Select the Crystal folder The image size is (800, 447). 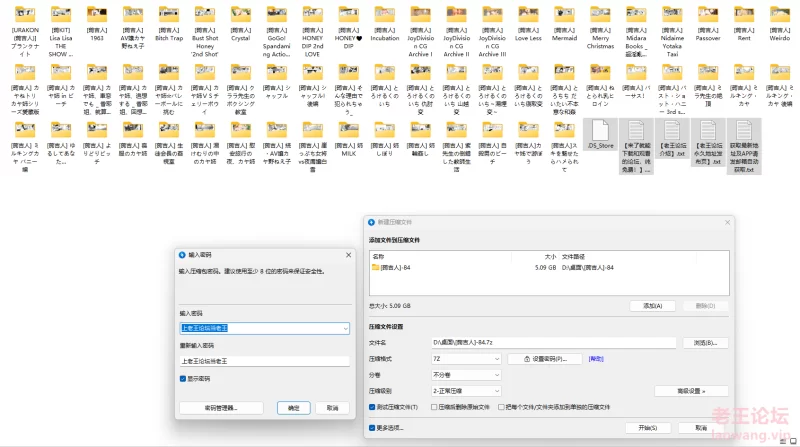click(x=241, y=24)
